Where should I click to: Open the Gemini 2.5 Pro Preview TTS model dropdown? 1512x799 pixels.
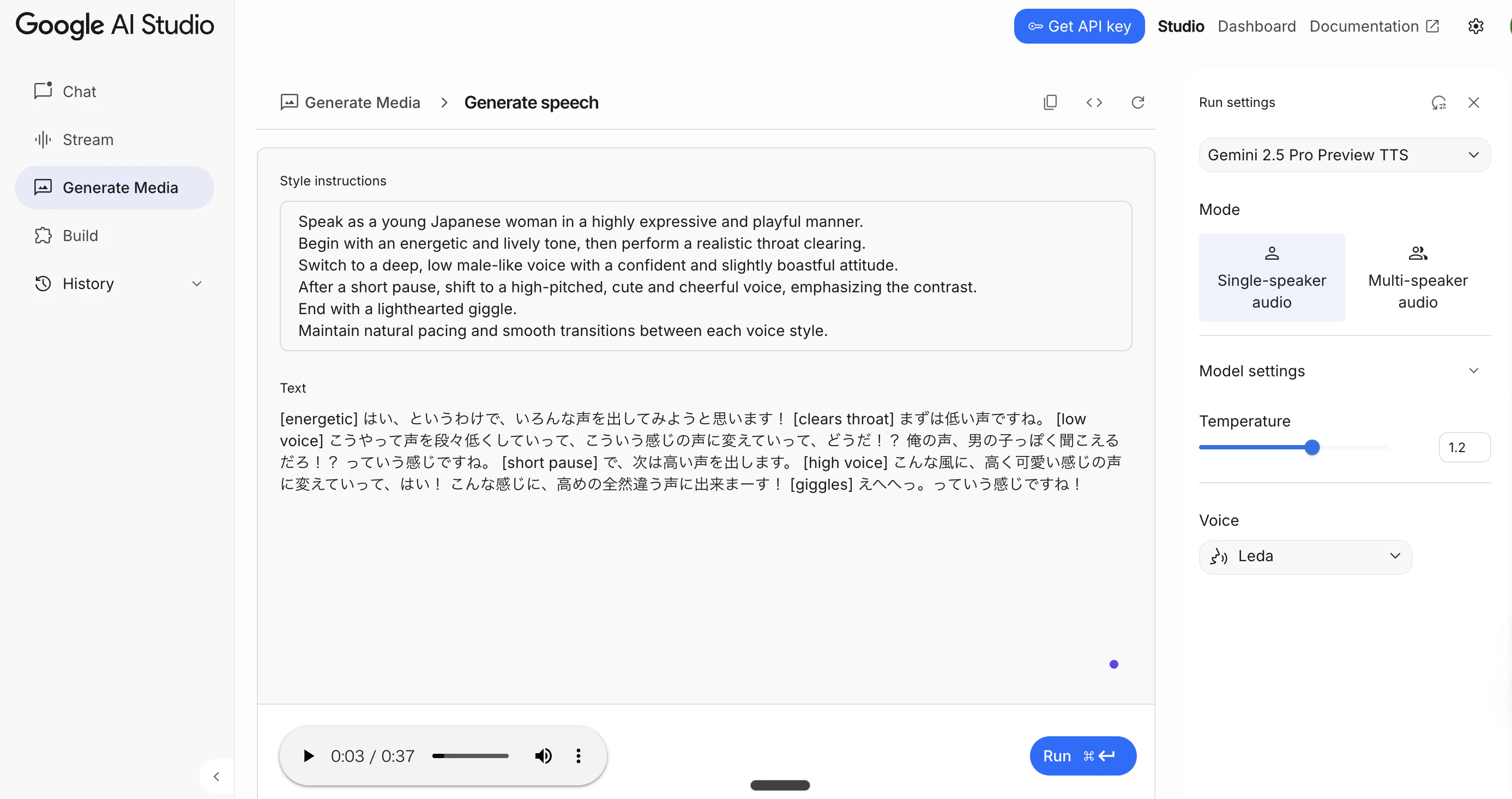click(x=1344, y=155)
